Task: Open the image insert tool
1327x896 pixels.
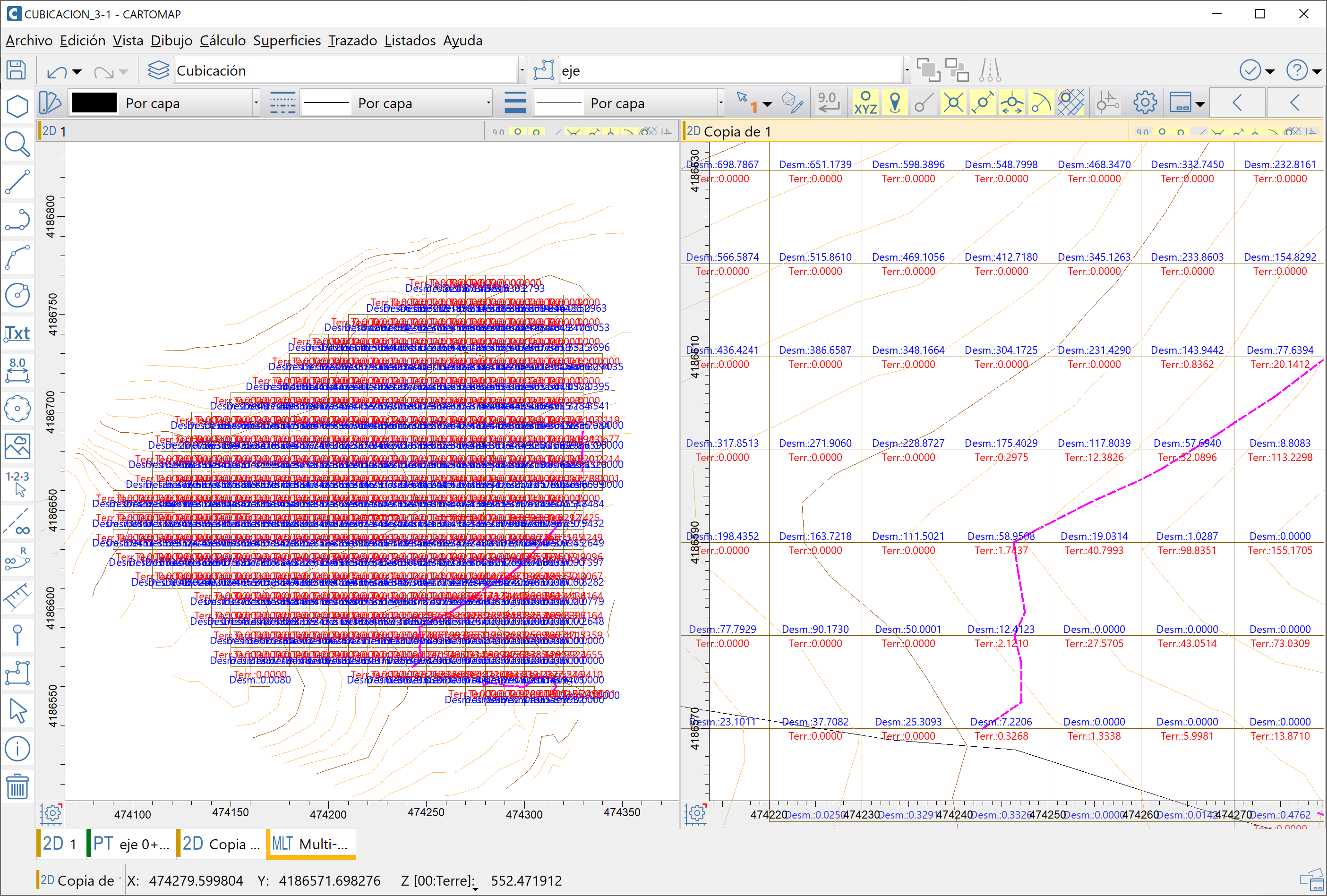Action: (x=17, y=446)
